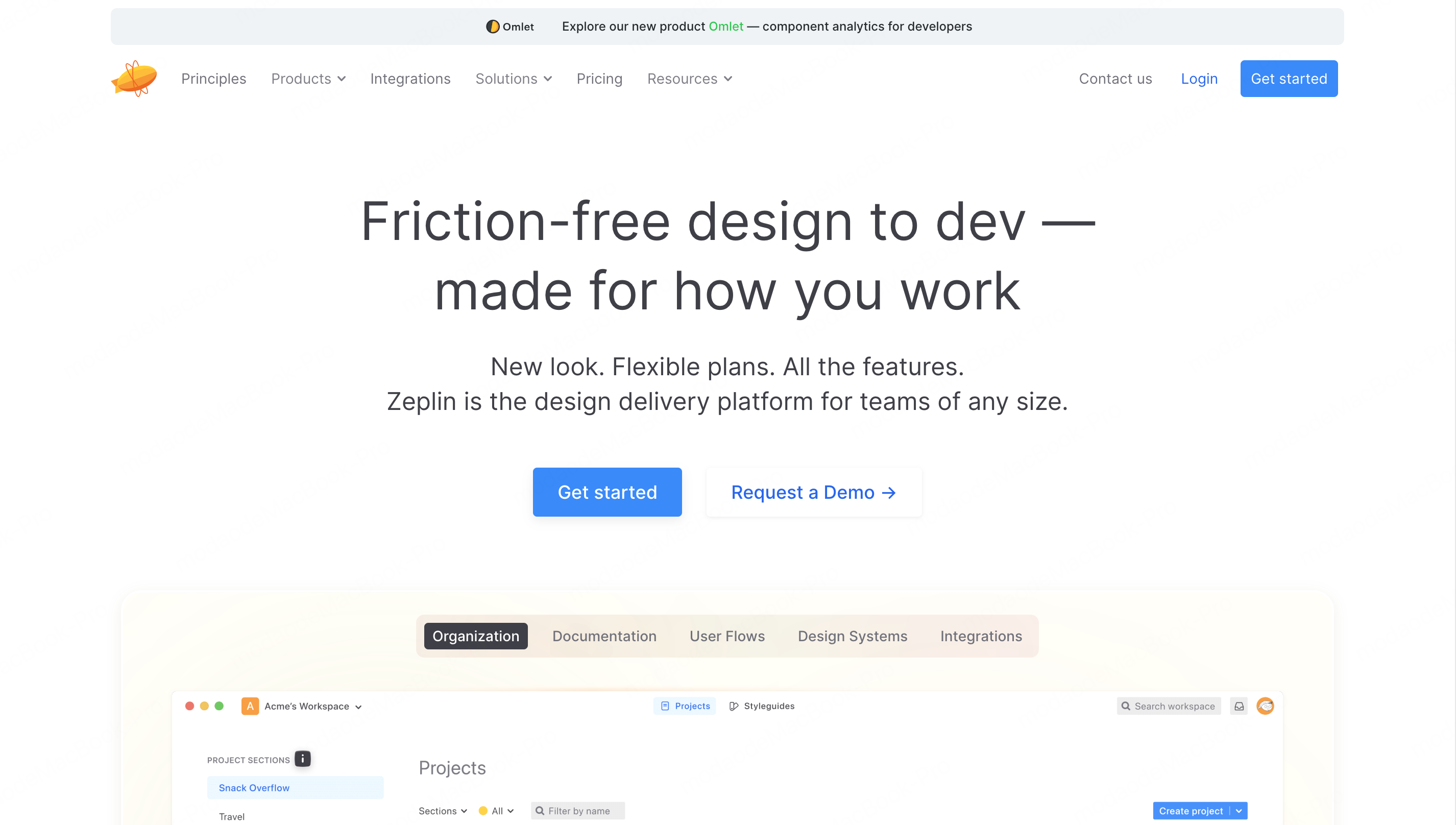Click the orange Acme workspace avatar
The height and width of the screenshot is (825, 1456).
[250, 706]
